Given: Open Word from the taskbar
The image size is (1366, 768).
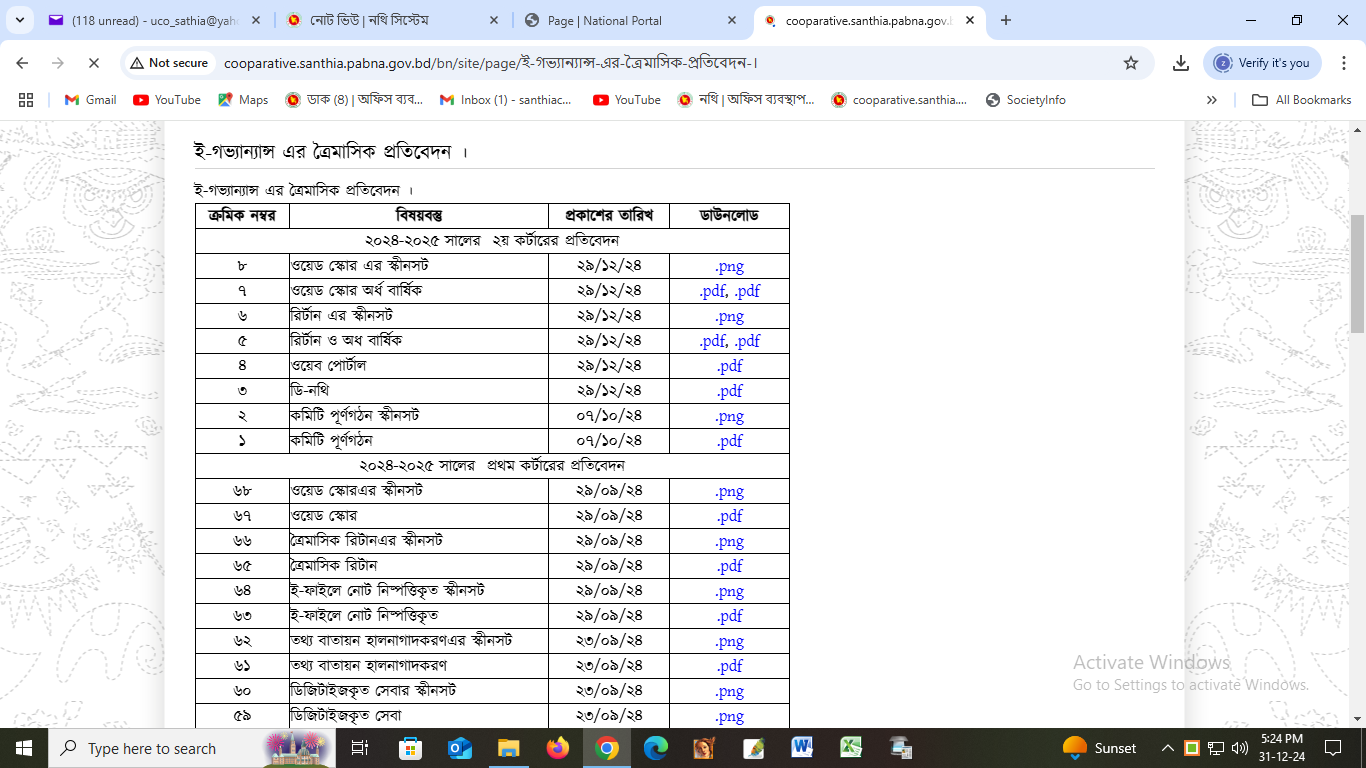Looking at the screenshot, I should 802,748.
